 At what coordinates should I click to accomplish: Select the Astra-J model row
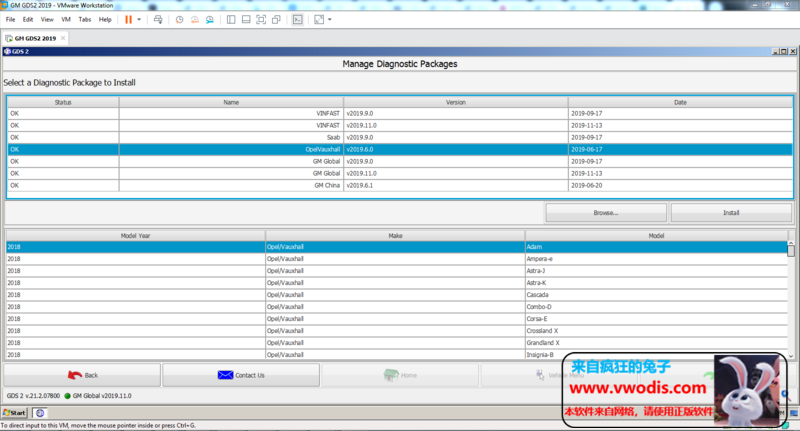396,271
